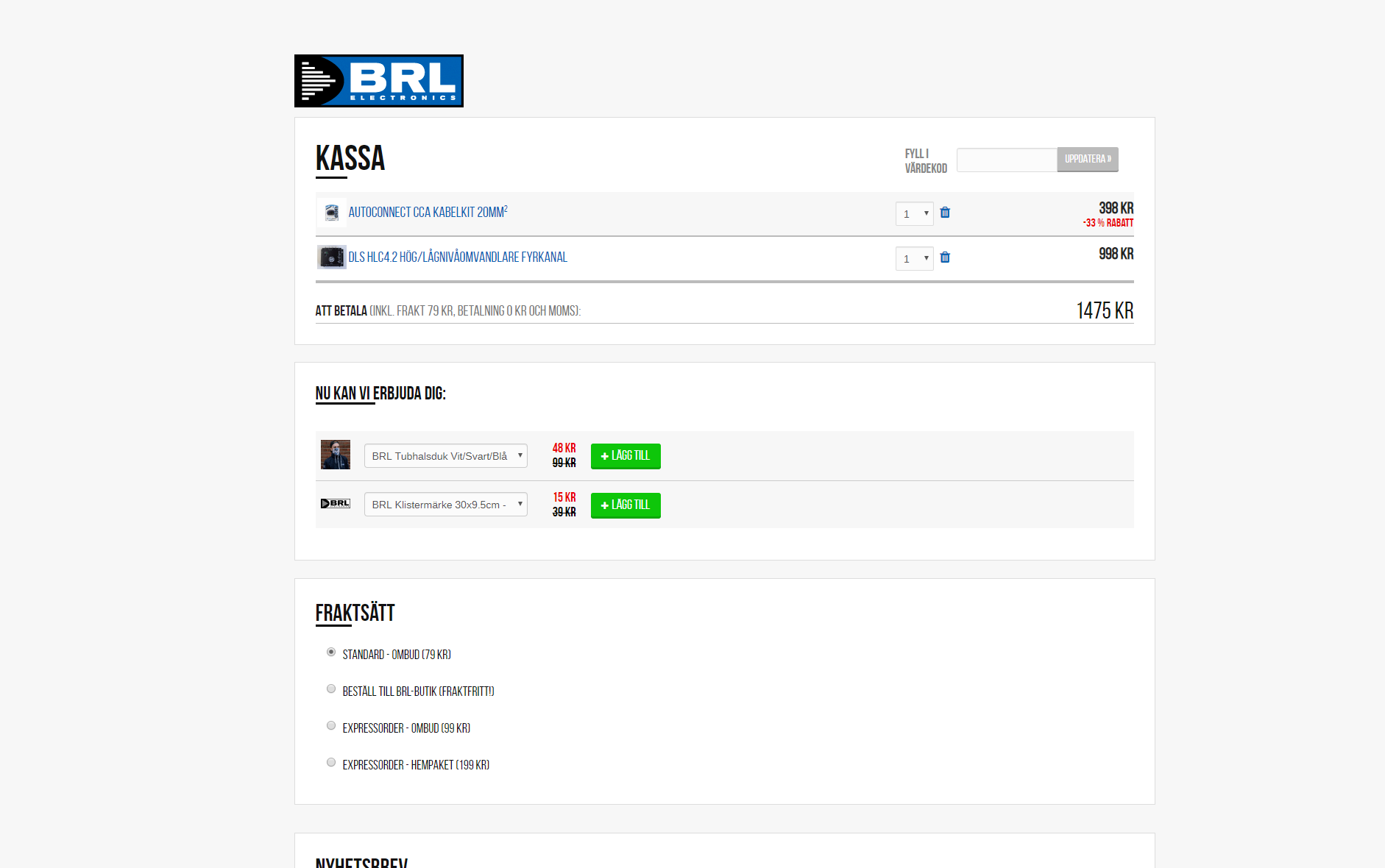Screen dimensions: 1385x868
Task: Choose Beställ till BRL-butik (fraktfritt) option
Action: 331,689
